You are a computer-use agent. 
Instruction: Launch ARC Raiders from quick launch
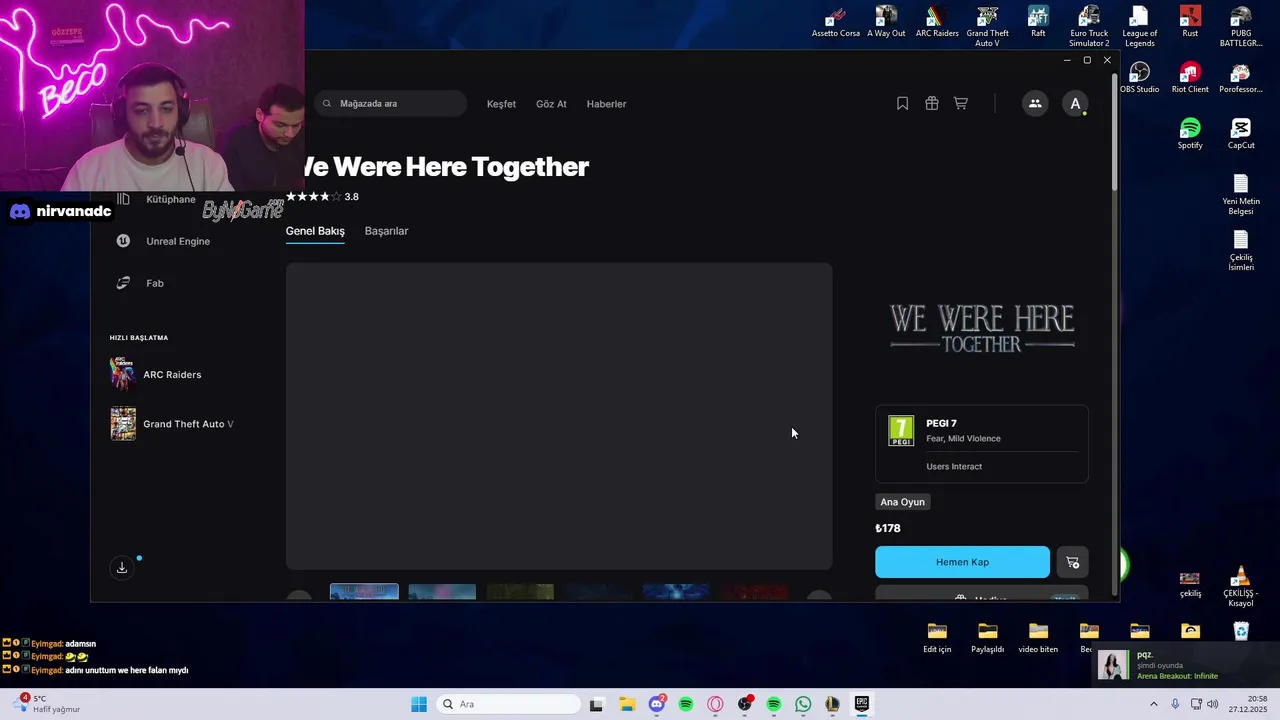pos(172,374)
